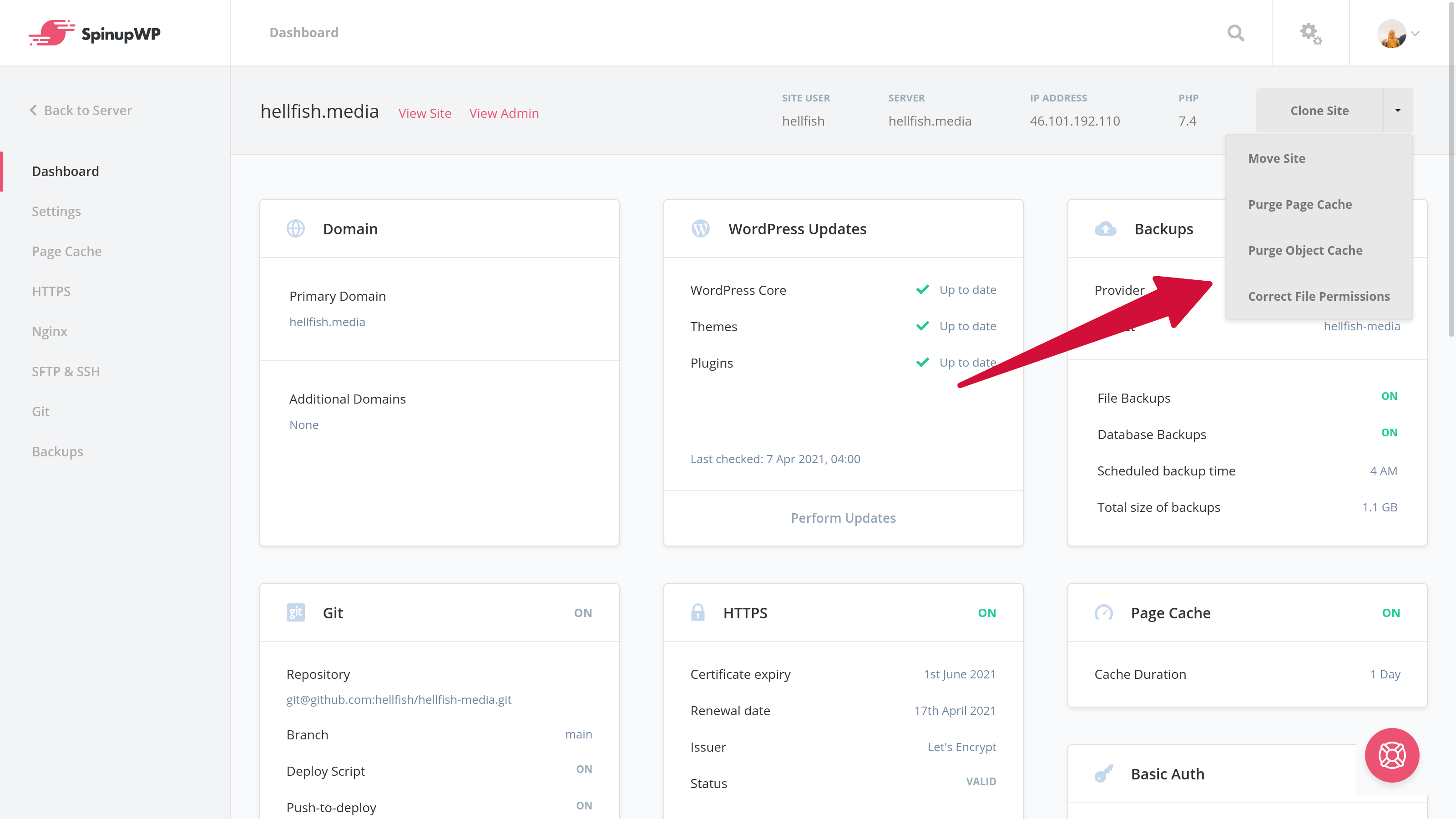Click the 4 AM scheduled backup time
This screenshot has width=1456, height=819.
click(1383, 471)
